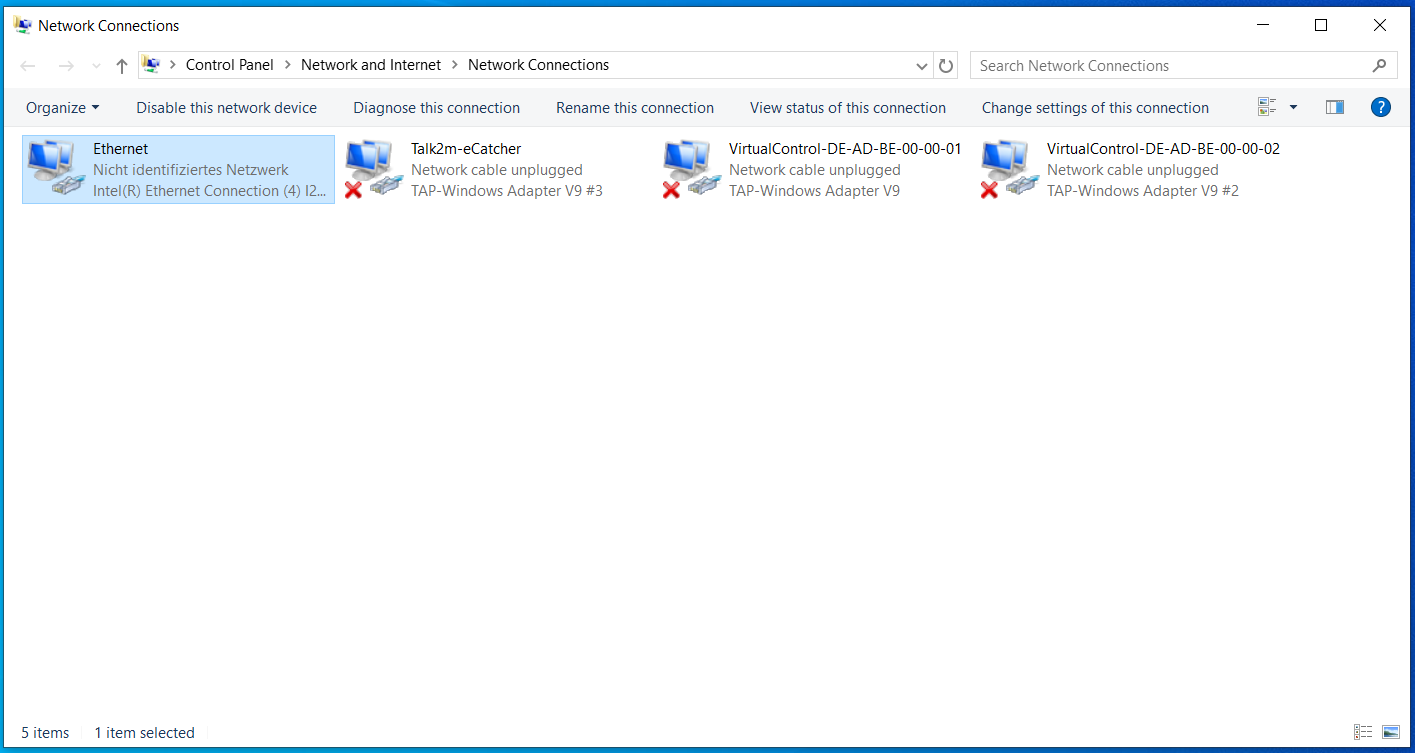The height and width of the screenshot is (753, 1415).
Task: Click View status of this connection
Action: (847, 108)
